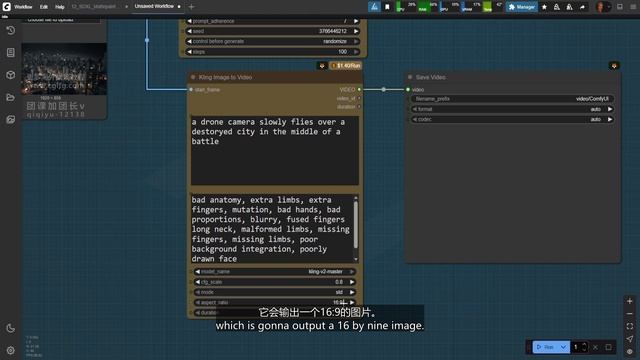Click the blue triangle icon beside the bookmark
The width and height of the screenshot is (640, 360).
[374, 7]
